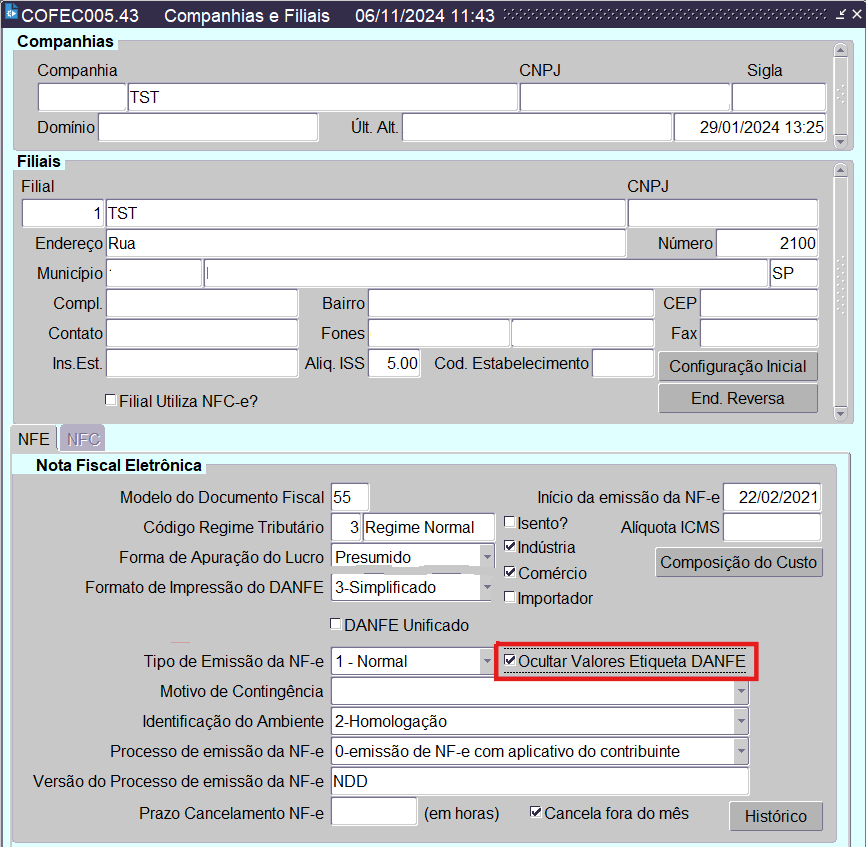Tick the DANFE Unificado checkbox

pos(336,625)
